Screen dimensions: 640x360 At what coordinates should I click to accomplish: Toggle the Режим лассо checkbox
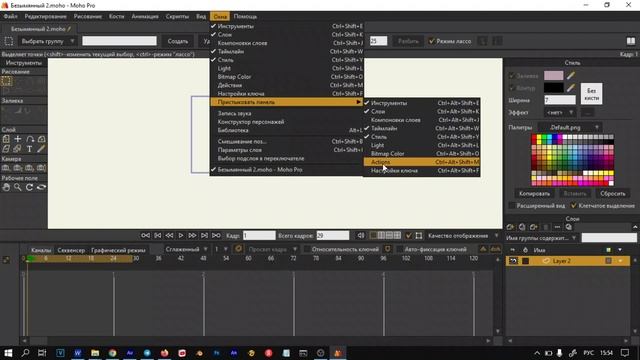point(431,41)
